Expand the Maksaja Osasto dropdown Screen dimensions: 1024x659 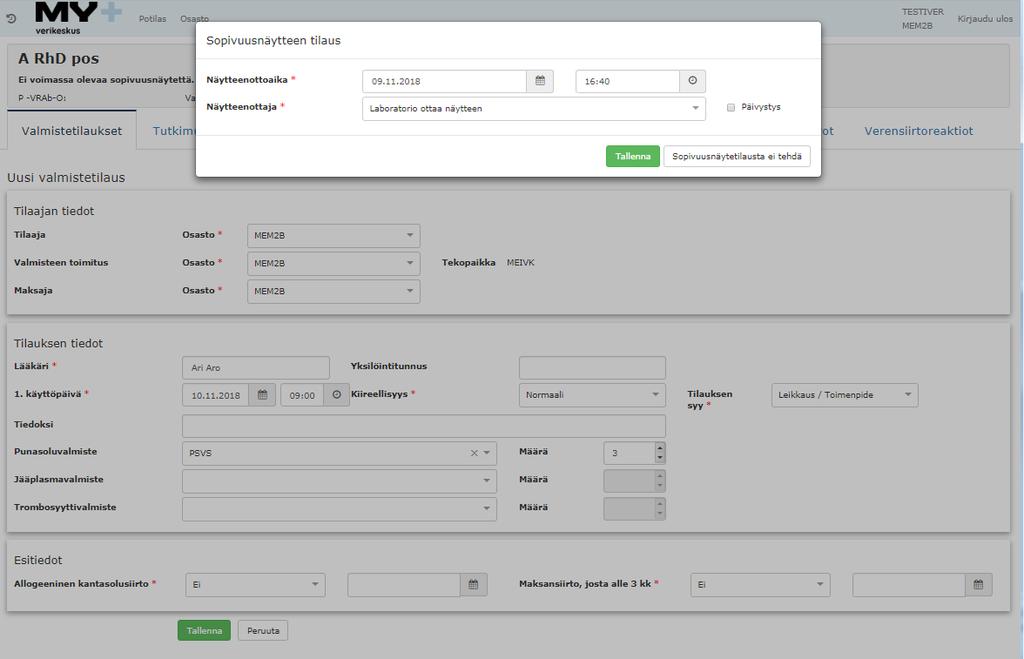coord(333,291)
